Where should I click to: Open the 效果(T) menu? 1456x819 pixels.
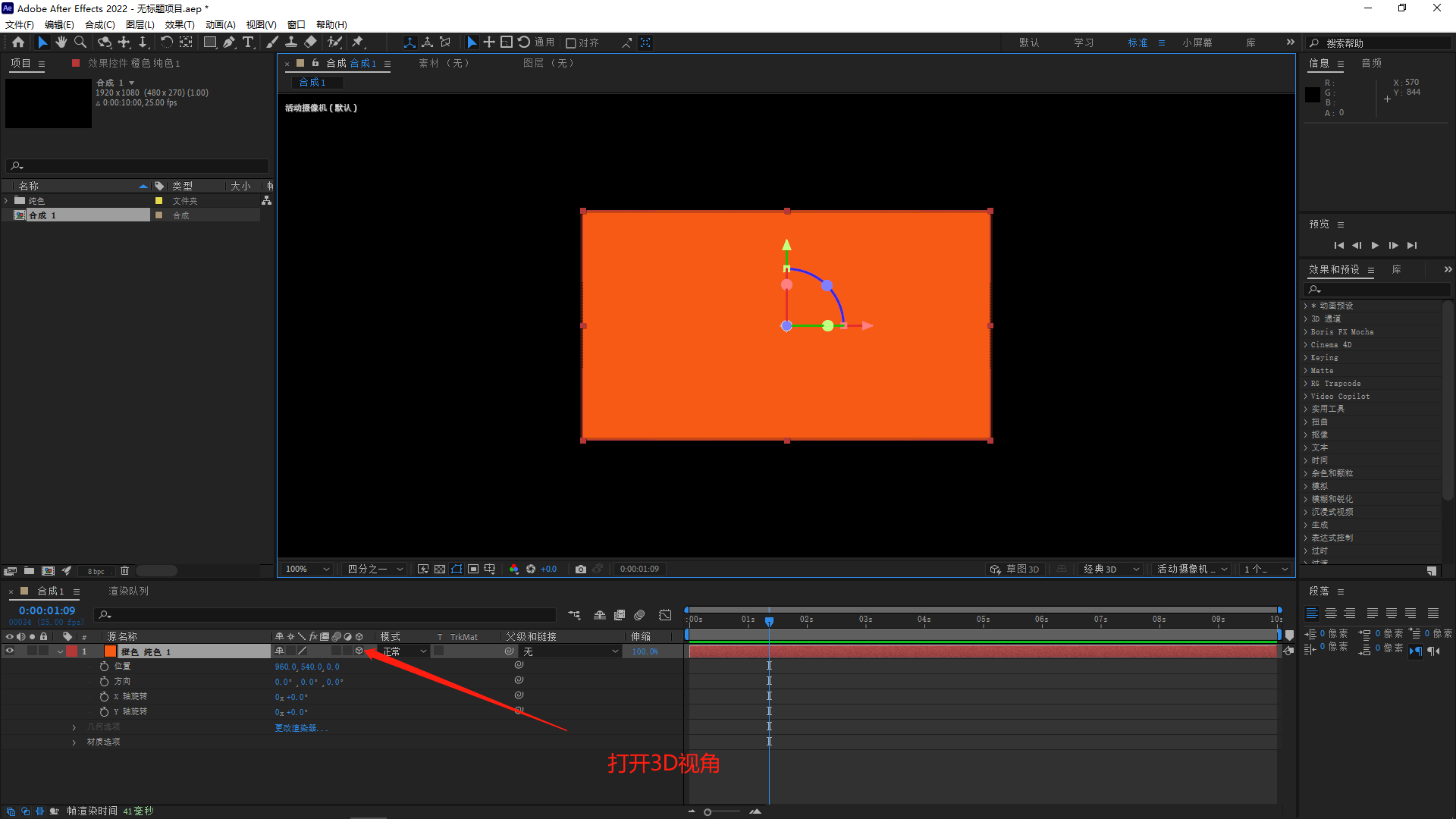tap(180, 24)
